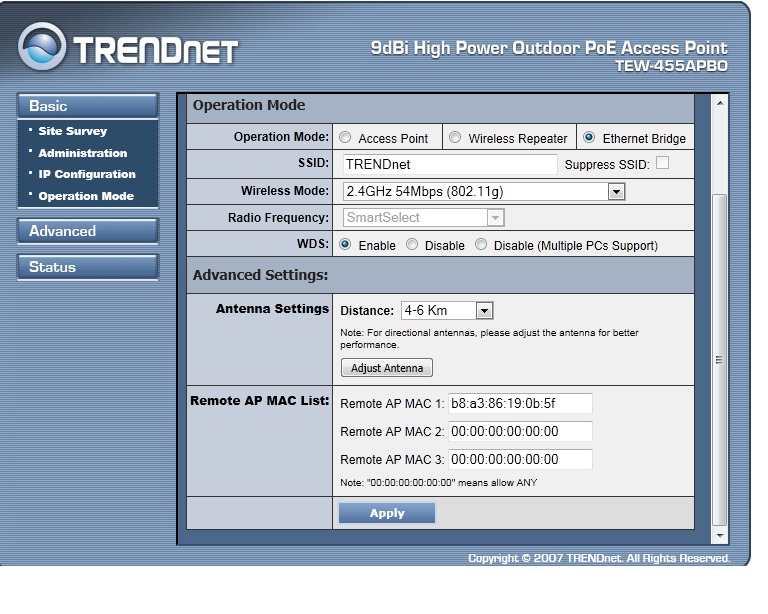The width and height of the screenshot is (768, 614).
Task: Select WDS Disable (Multiple PCs Support)
Action: 481,245
